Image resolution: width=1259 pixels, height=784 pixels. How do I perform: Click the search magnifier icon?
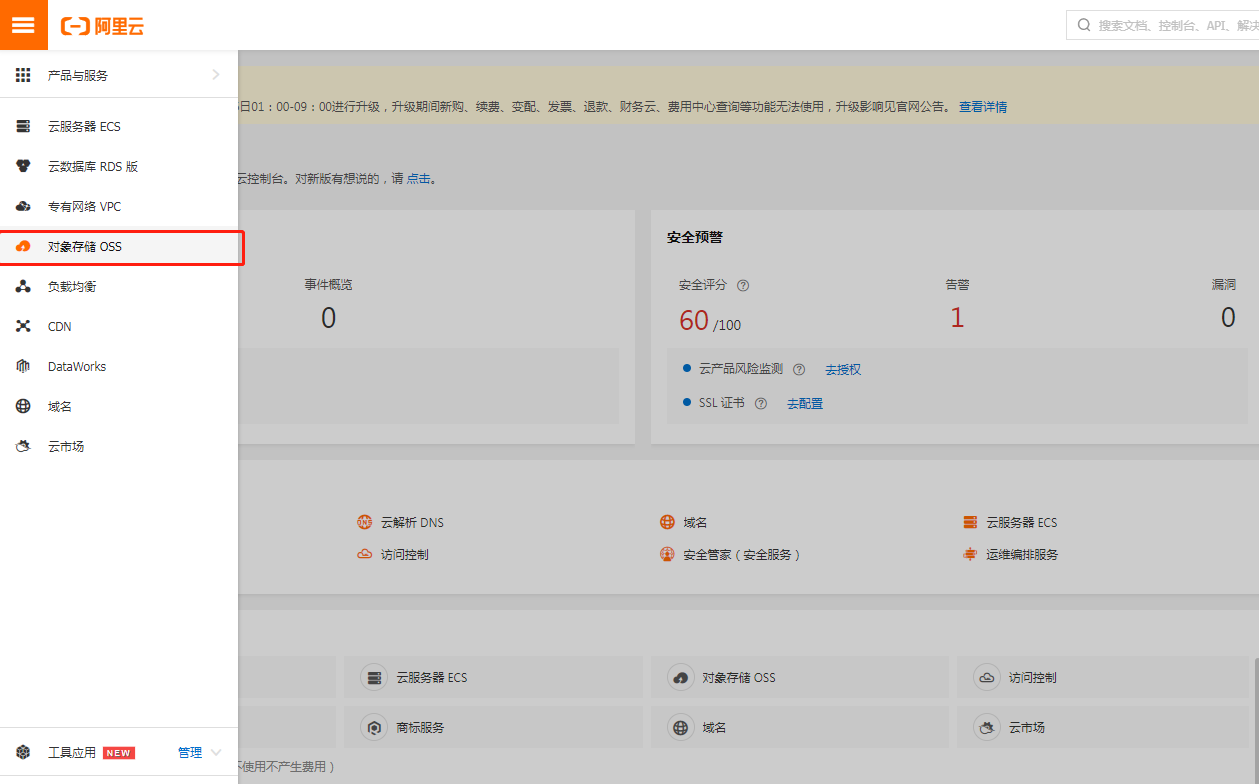click(x=1084, y=25)
